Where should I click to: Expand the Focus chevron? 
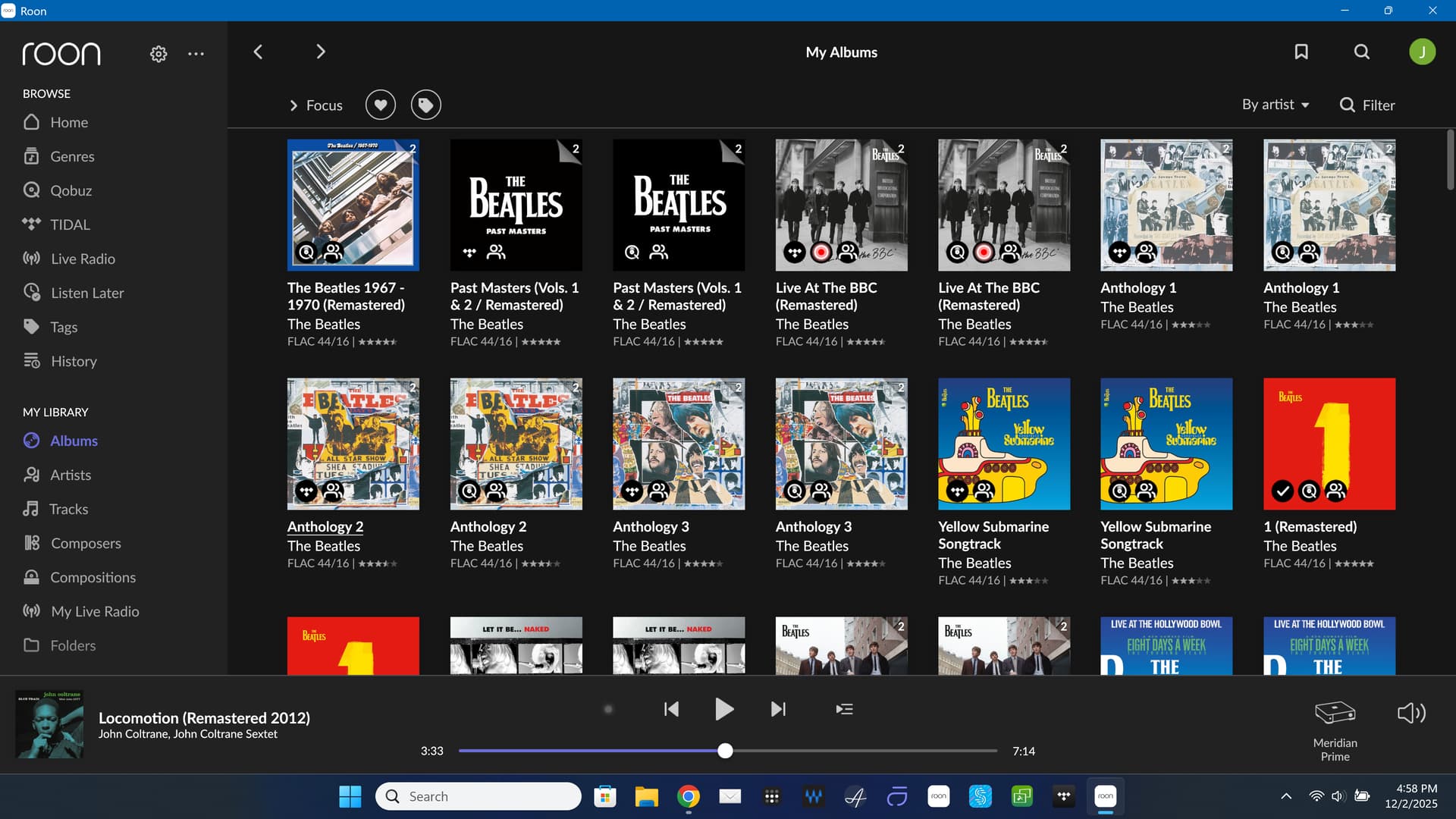coord(293,105)
